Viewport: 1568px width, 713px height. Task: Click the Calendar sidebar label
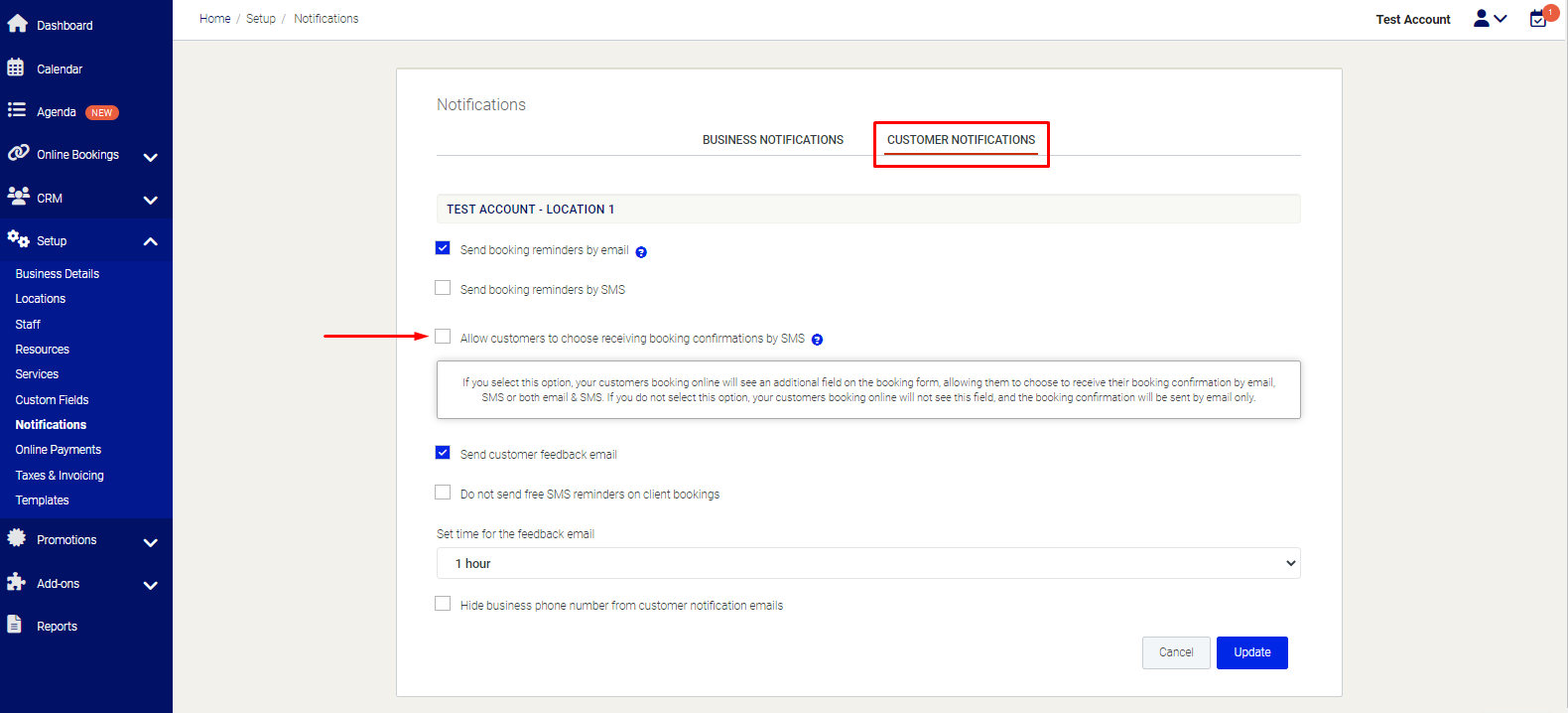(x=60, y=70)
